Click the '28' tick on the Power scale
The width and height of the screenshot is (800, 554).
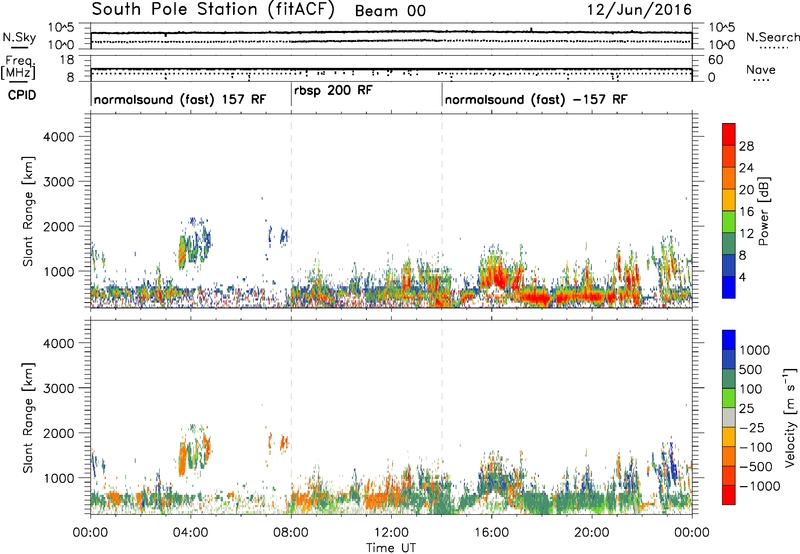pos(746,146)
